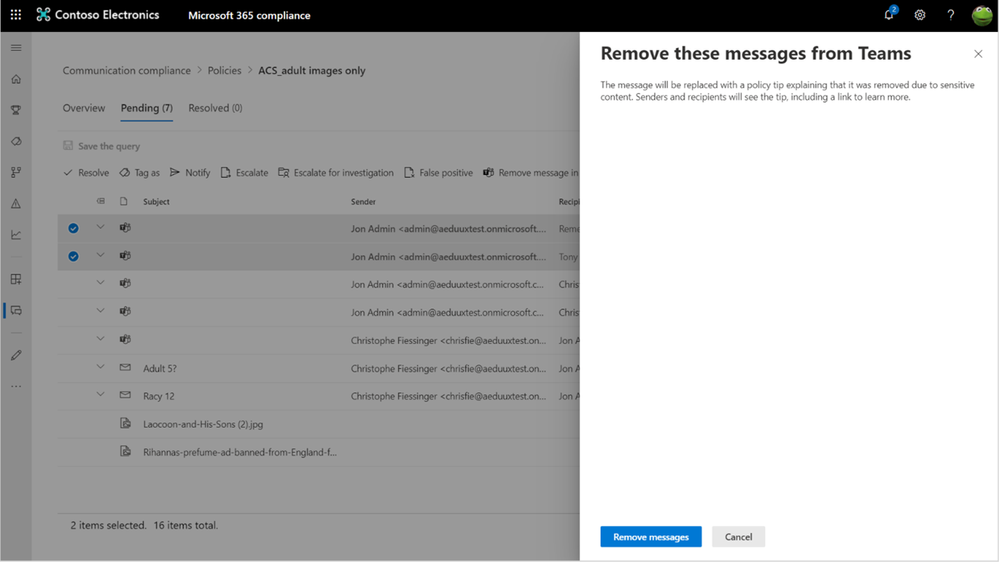999x562 pixels.
Task: Uncheck the selected row with Tony recipient
Action: pyautogui.click(x=73, y=256)
